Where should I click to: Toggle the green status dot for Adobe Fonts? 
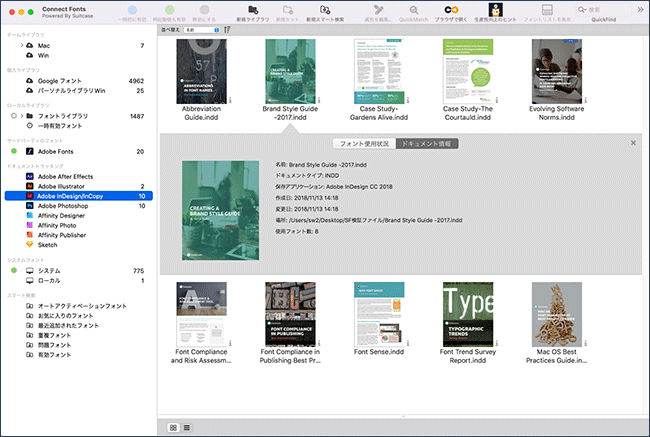tap(14, 151)
